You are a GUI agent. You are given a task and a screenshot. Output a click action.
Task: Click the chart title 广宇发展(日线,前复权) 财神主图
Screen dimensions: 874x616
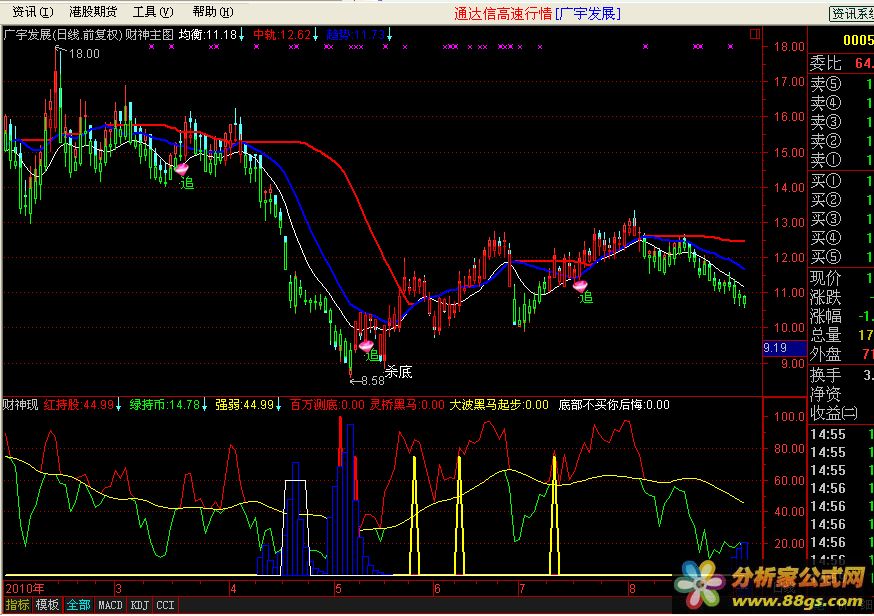coord(89,35)
